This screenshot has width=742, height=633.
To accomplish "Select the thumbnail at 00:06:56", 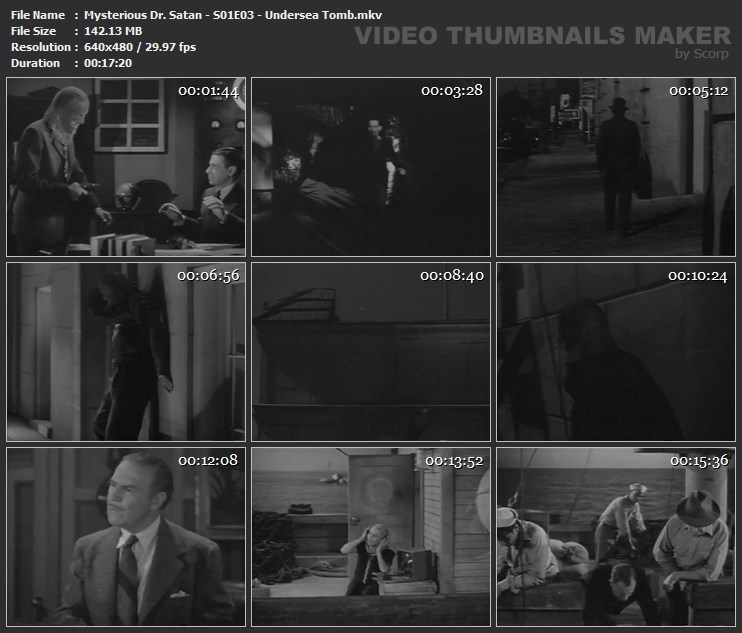I will [x=126, y=352].
